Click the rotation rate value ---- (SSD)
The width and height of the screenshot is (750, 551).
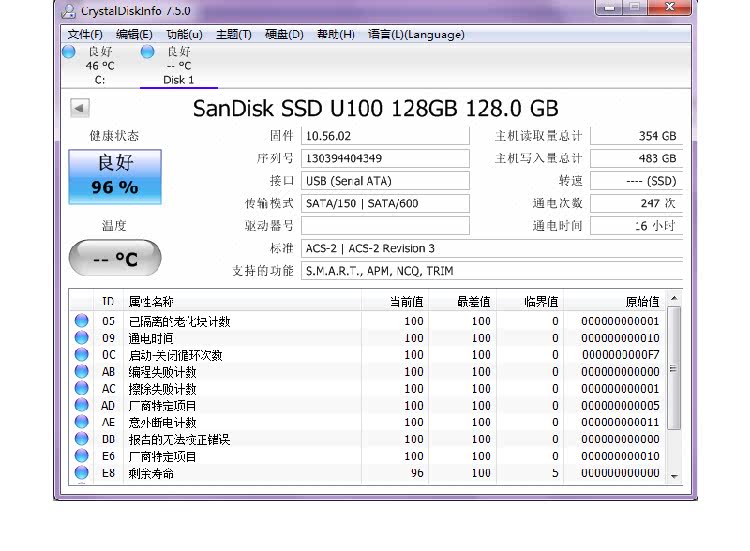[636, 181]
